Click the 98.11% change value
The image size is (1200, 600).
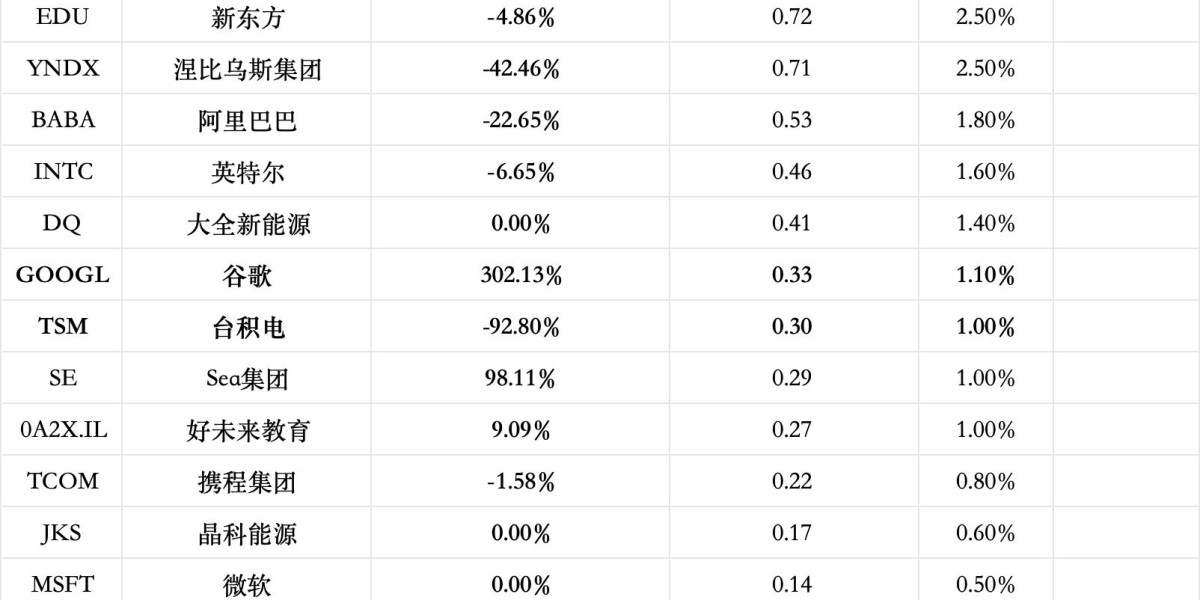520,378
